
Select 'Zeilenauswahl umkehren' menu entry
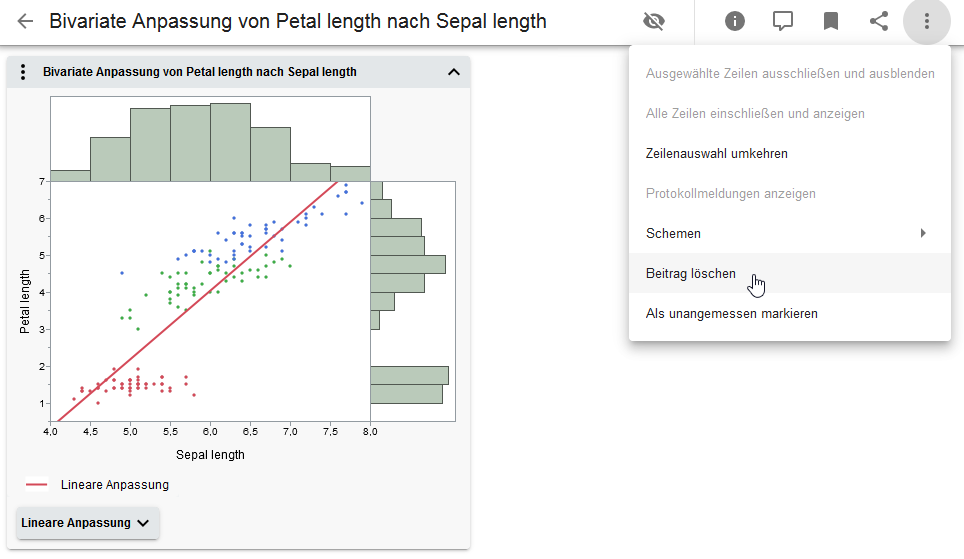717,153
